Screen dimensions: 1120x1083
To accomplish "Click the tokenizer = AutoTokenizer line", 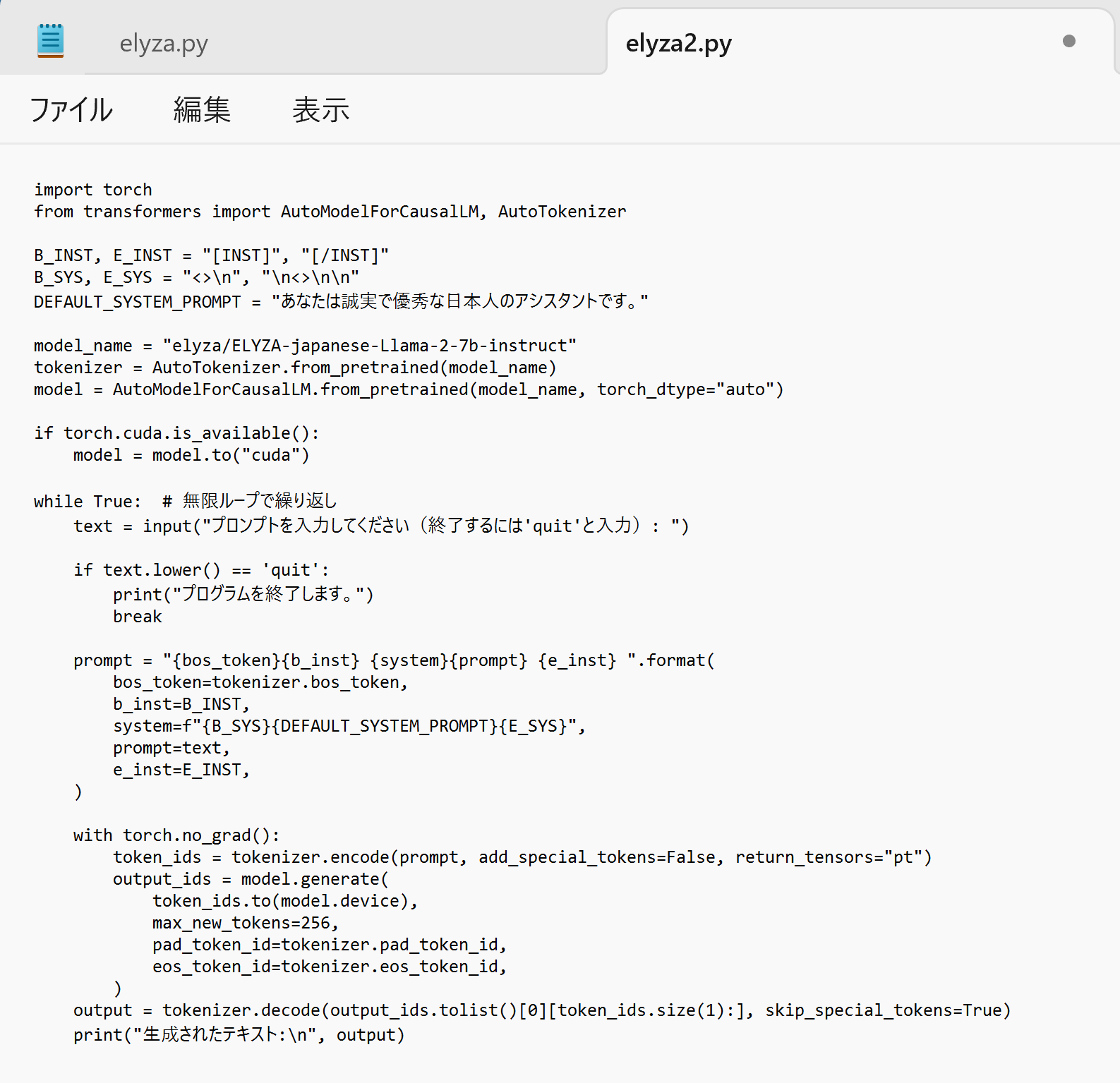I will (x=296, y=368).
